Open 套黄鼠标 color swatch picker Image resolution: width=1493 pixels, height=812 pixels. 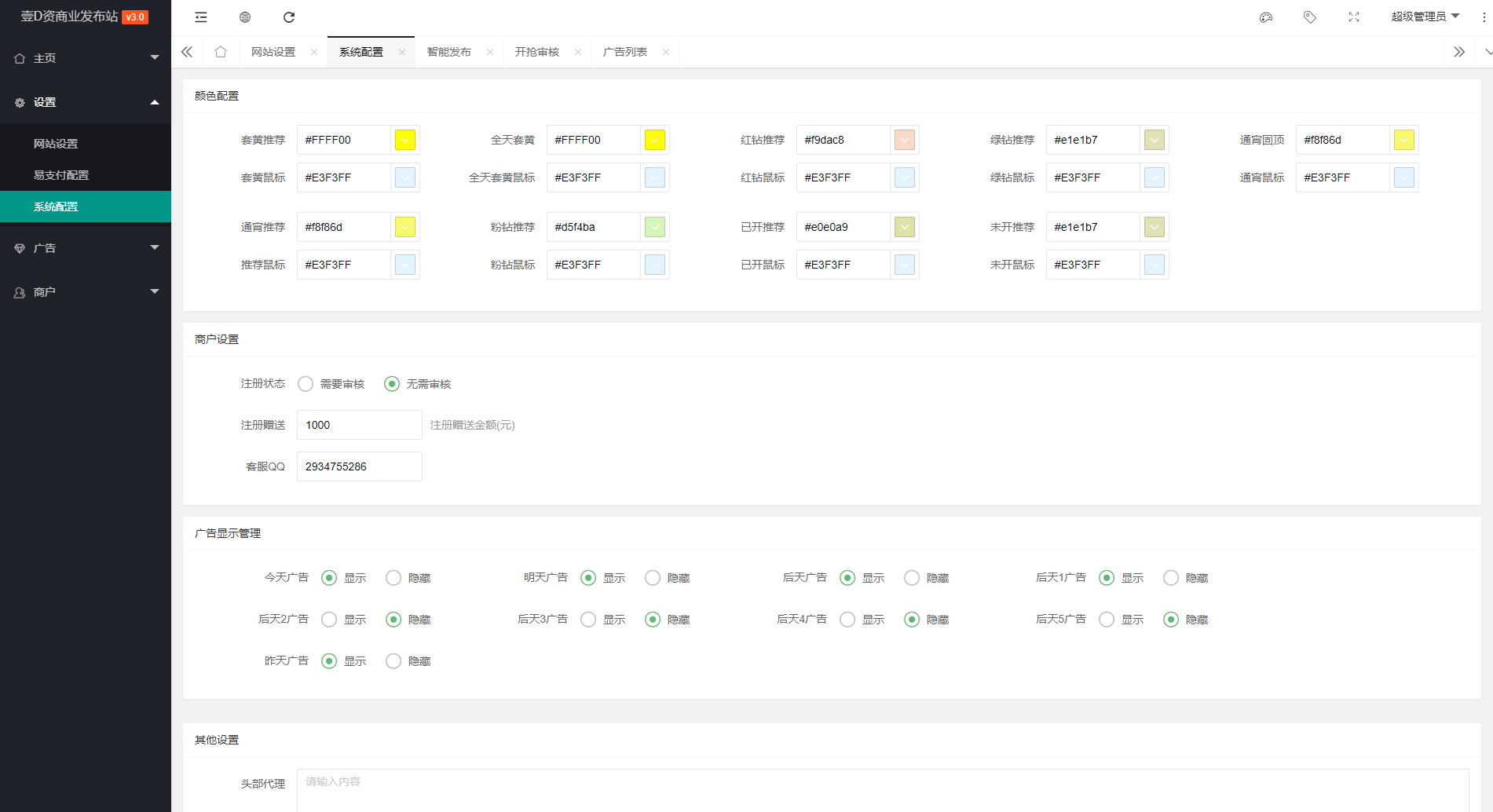[405, 177]
